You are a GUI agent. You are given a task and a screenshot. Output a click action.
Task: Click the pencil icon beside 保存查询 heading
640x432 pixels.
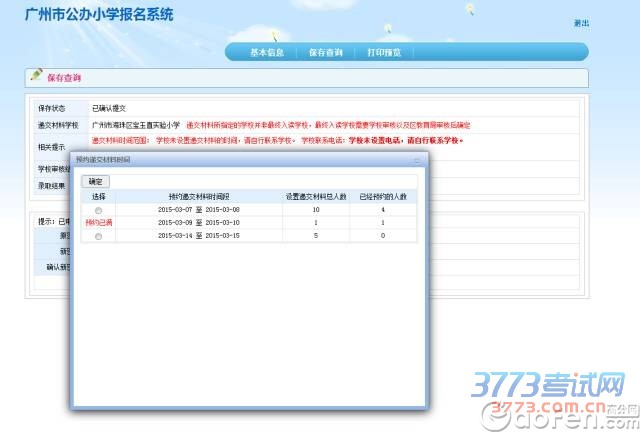37,75
